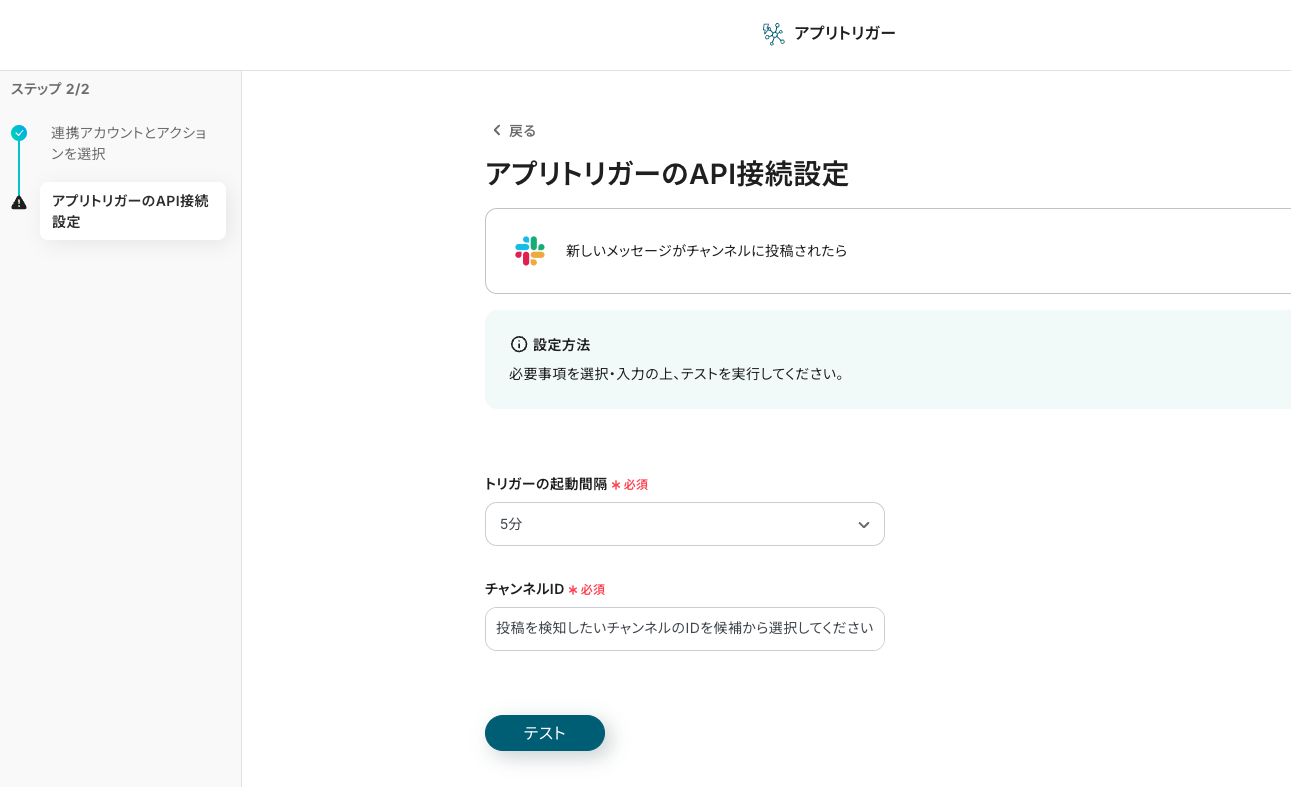Go back using the 戻る link
The image size is (1291, 787).
coord(522,131)
